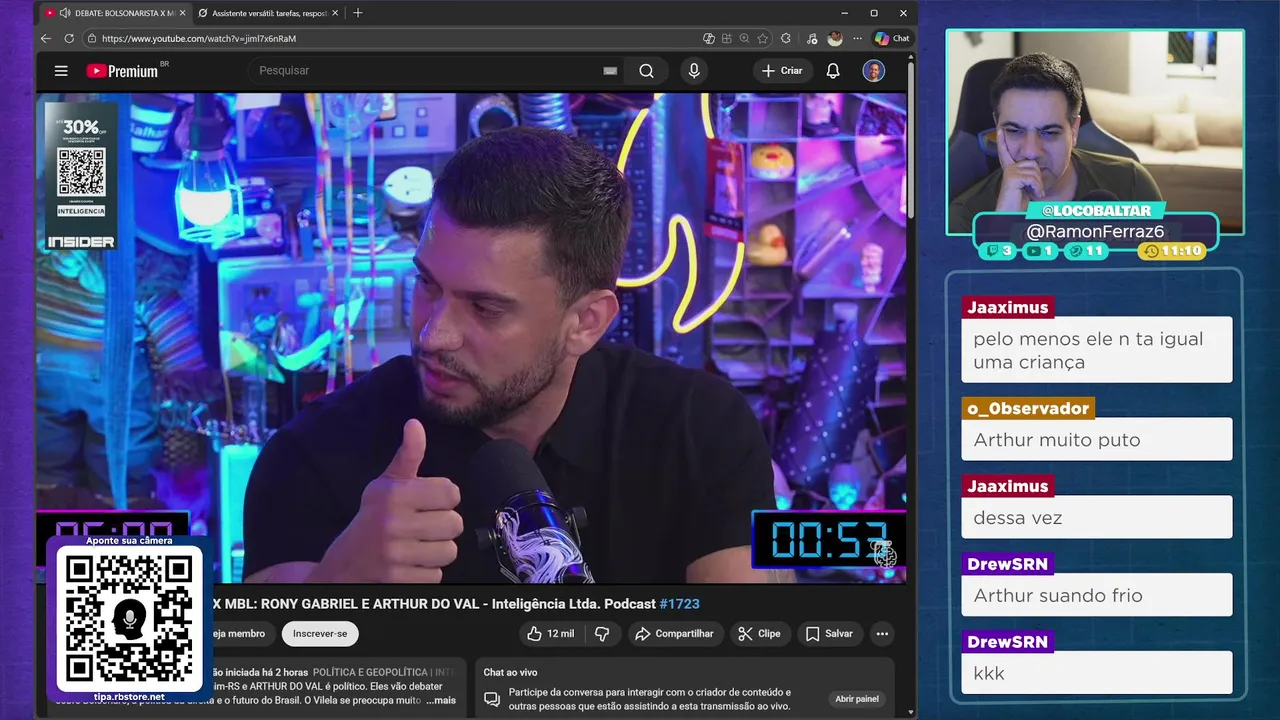Click the Chat ao vivo speech-bubble icon

click(x=493, y=699)
